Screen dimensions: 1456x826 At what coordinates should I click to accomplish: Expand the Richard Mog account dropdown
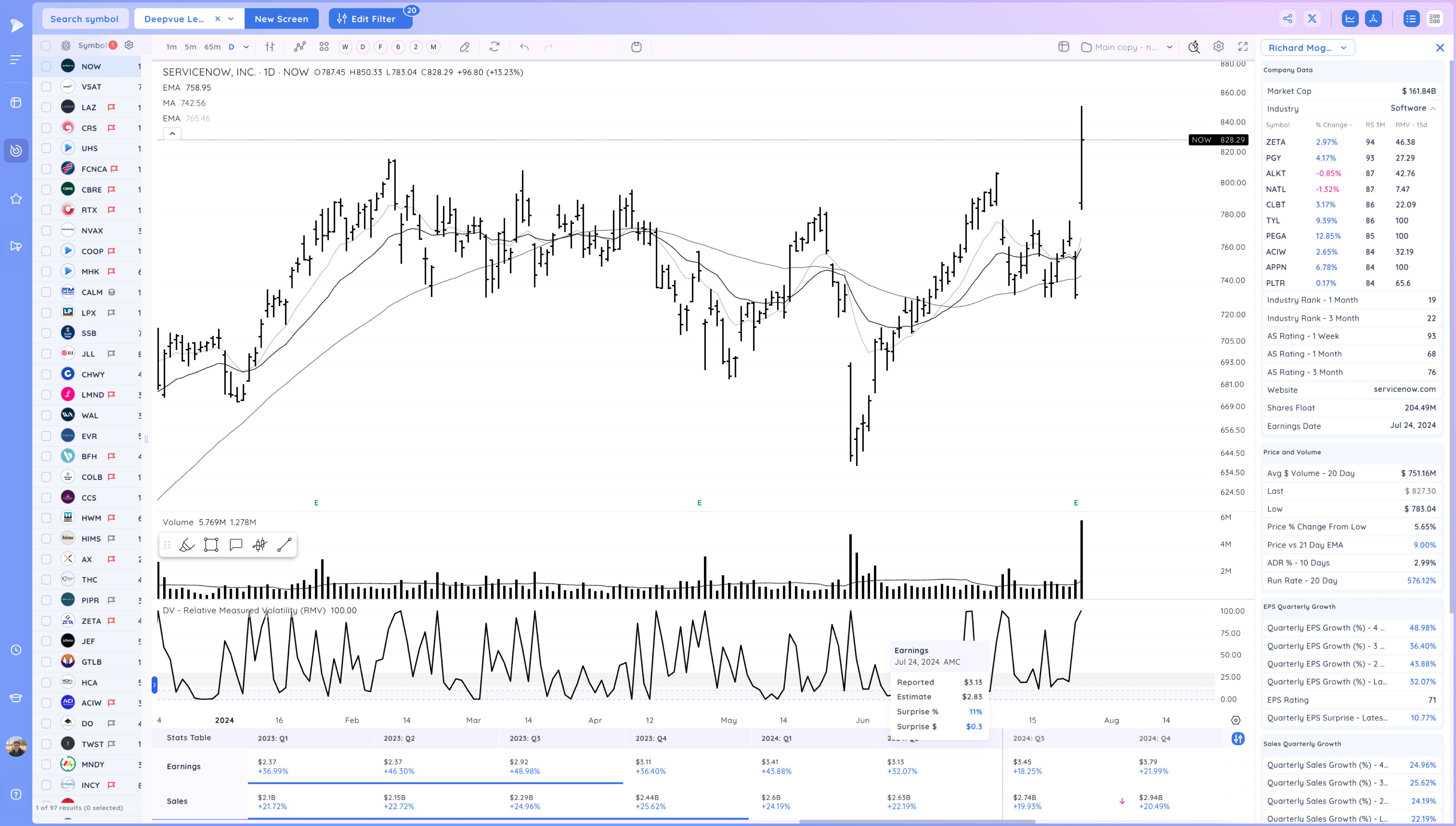pyautogui.click(x=1343, y=48)
